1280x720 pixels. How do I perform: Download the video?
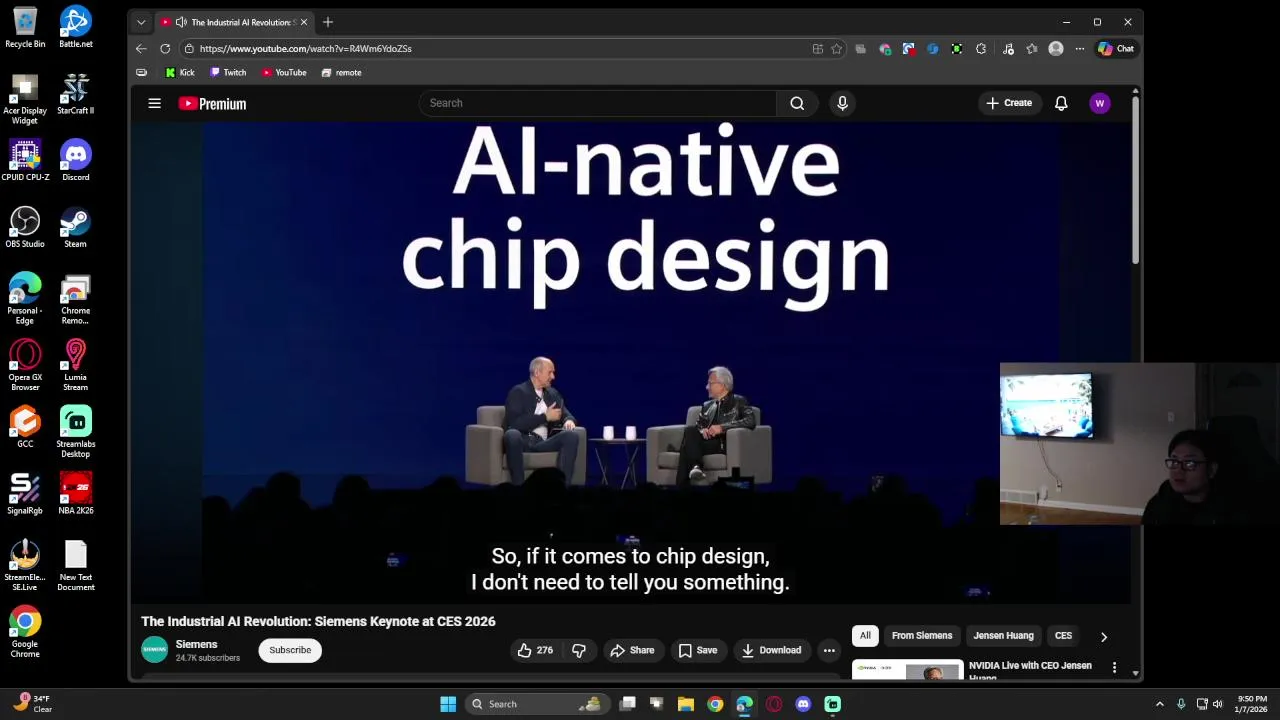(x=771, y=650)
